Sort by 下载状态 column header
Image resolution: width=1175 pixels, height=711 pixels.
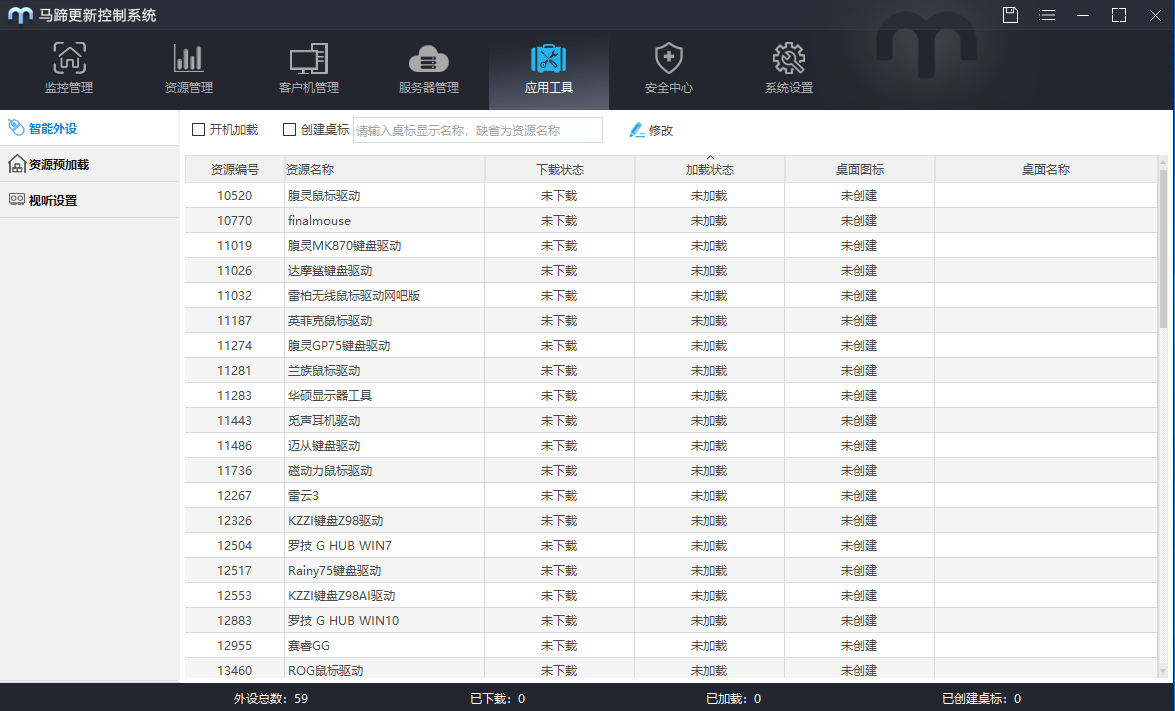[560, 169]
